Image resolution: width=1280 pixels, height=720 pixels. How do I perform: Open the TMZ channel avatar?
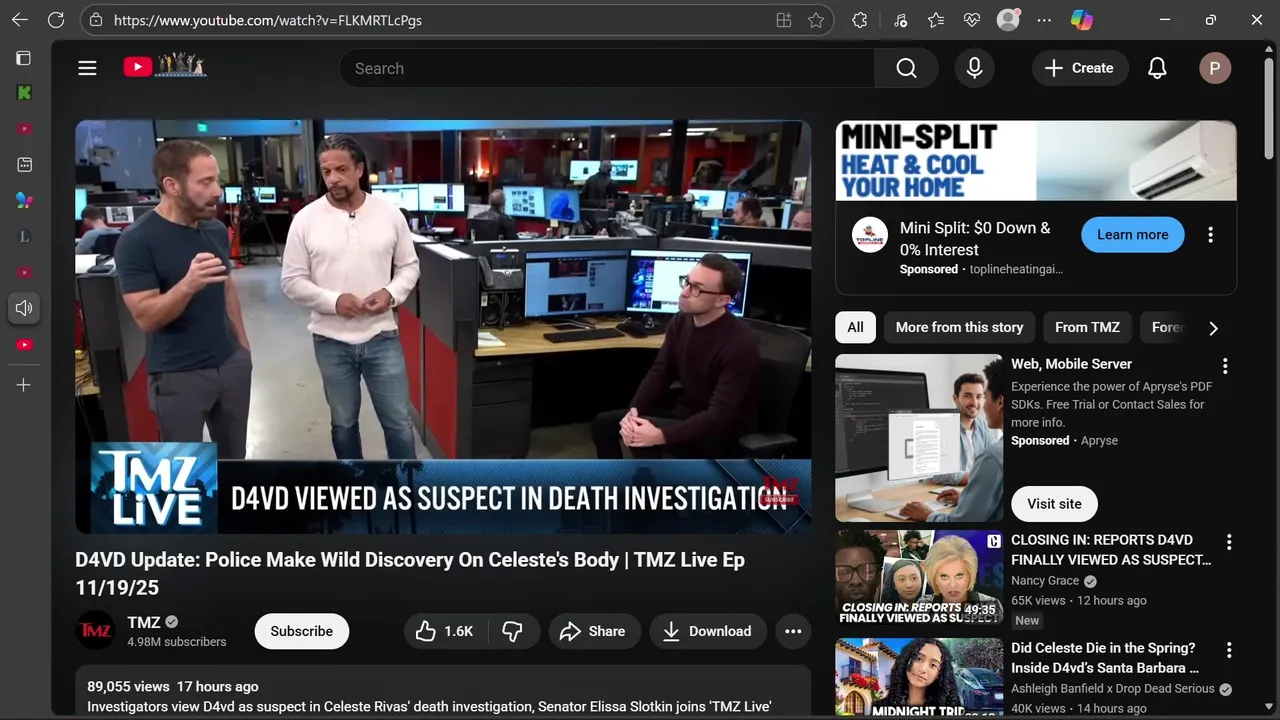click(x=95, y=630)
